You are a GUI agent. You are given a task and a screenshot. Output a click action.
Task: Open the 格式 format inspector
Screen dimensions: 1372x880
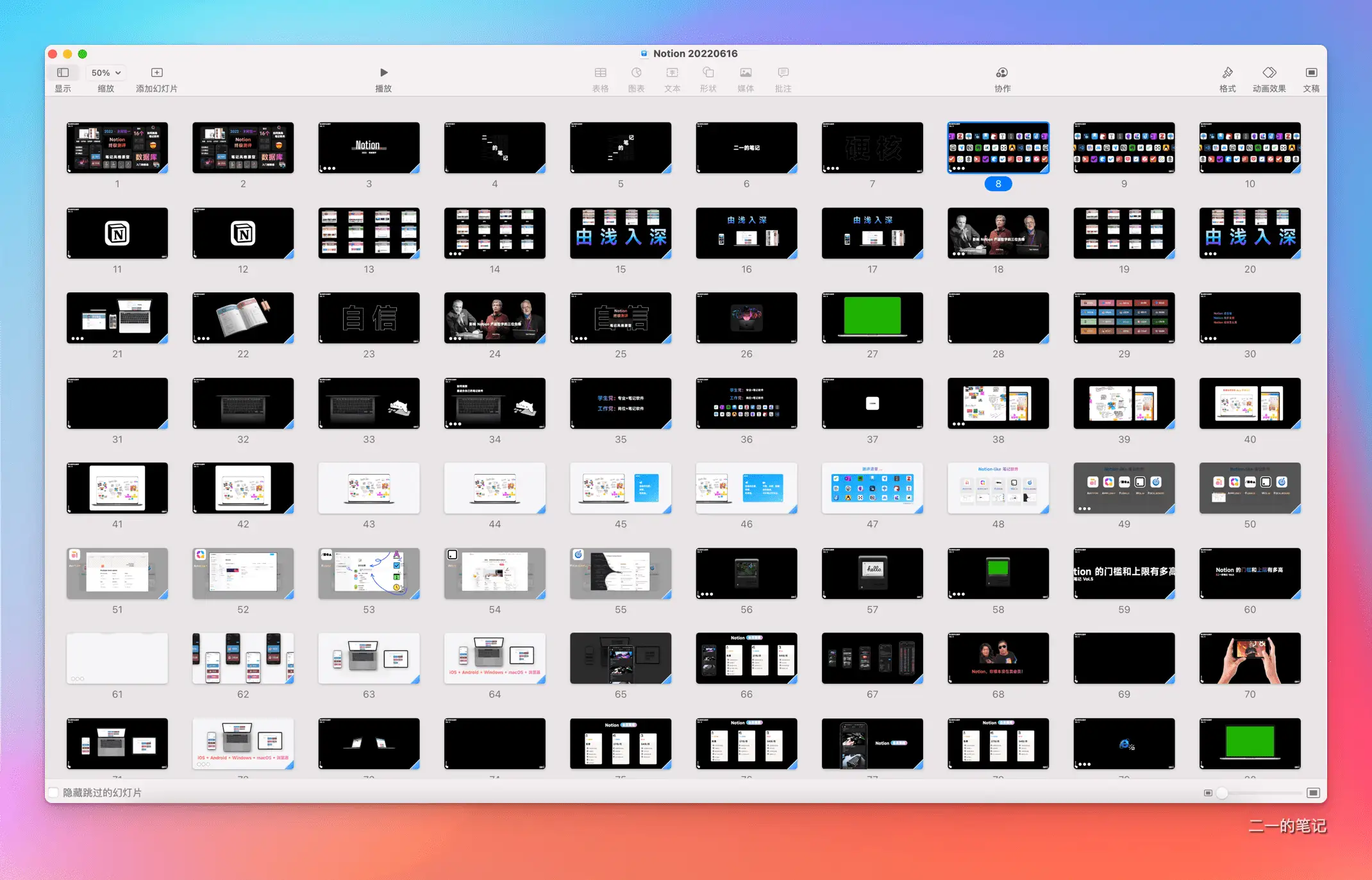(x=1227, y=72)
